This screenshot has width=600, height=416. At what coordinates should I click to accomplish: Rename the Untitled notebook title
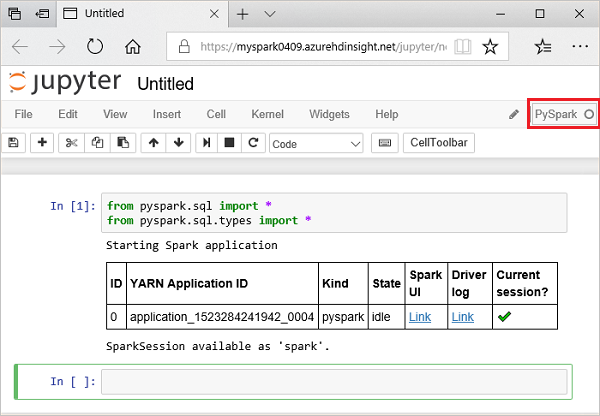tap(165, 84)
